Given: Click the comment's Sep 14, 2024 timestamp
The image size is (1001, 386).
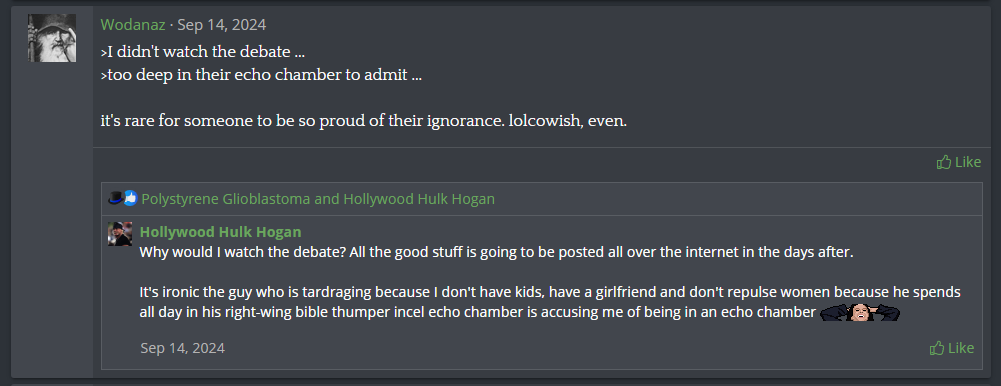Looking at the screenshot, I should point(183,348).
